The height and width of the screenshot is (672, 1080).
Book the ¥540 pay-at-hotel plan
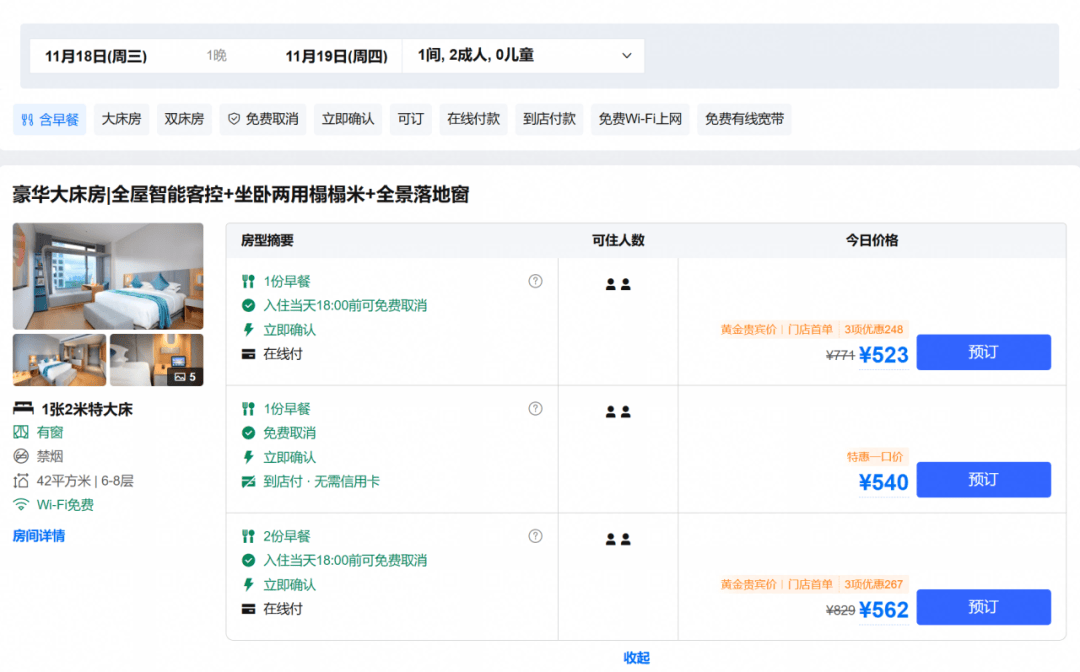[983, 479]
